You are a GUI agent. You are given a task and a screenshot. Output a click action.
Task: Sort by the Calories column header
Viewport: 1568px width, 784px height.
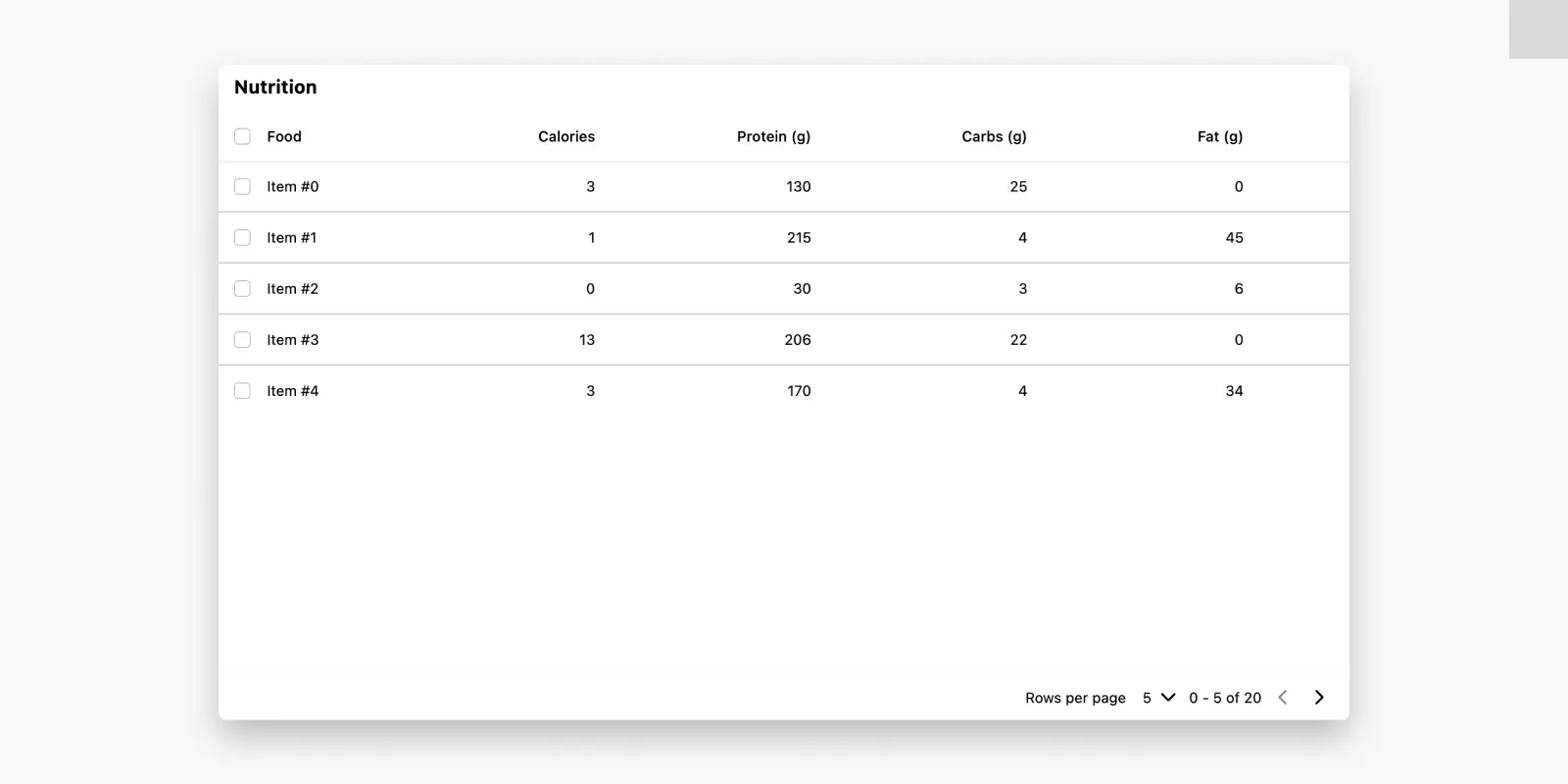pyautogui.click(x=565, y=136)
